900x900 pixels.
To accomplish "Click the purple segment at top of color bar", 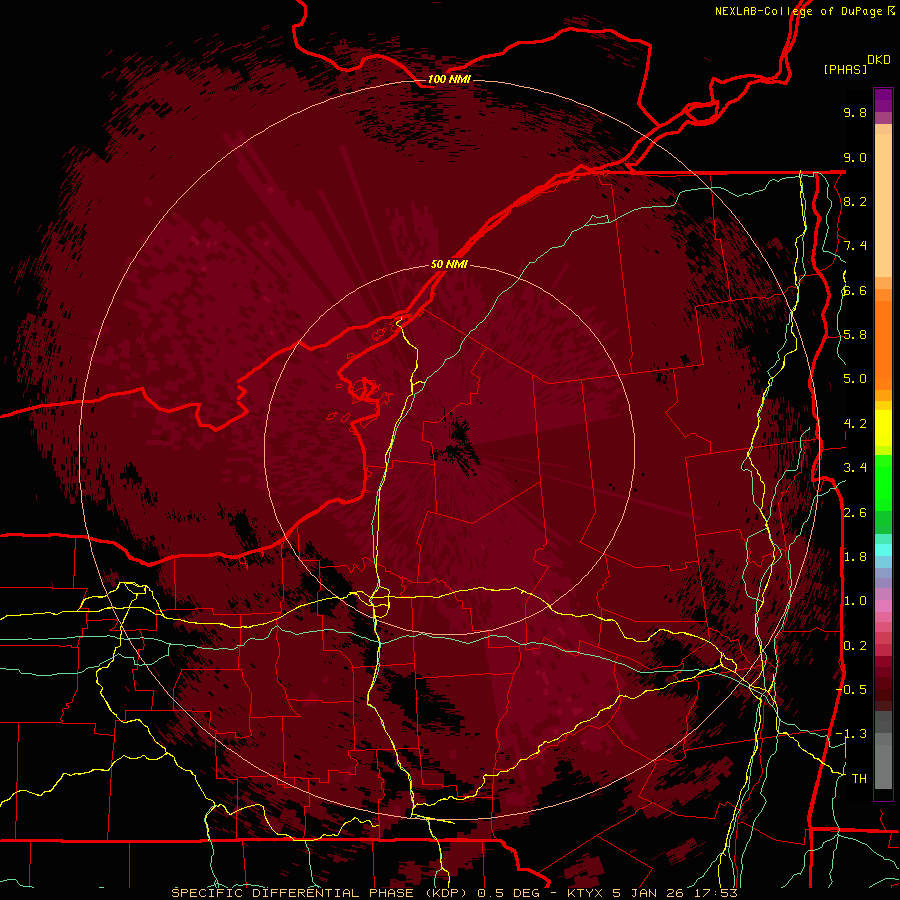I will (x=883, y=100).
